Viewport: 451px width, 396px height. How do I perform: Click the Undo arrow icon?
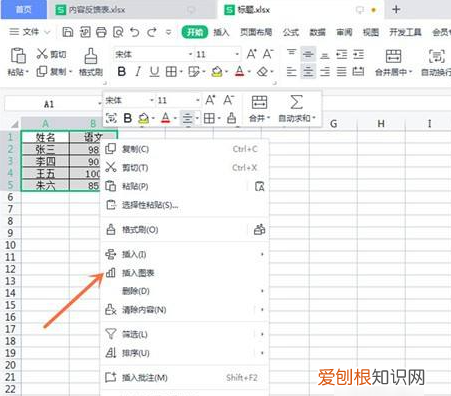(135, 32)
